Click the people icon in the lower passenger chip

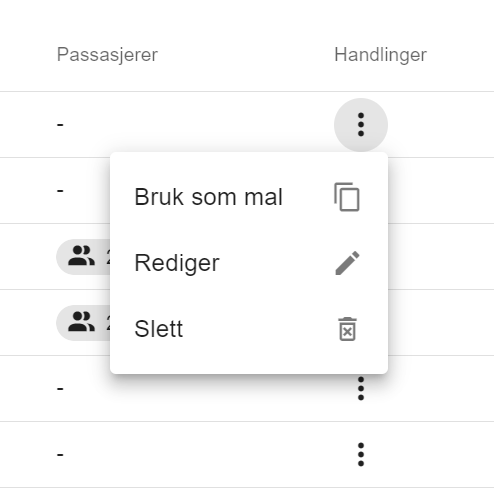pos(81,322)
